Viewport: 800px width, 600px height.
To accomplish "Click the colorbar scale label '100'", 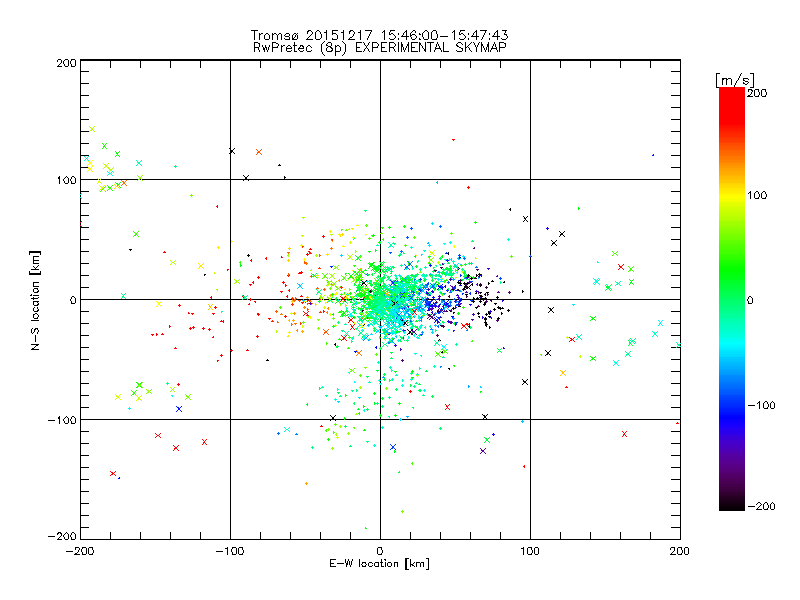I will 757,195.
